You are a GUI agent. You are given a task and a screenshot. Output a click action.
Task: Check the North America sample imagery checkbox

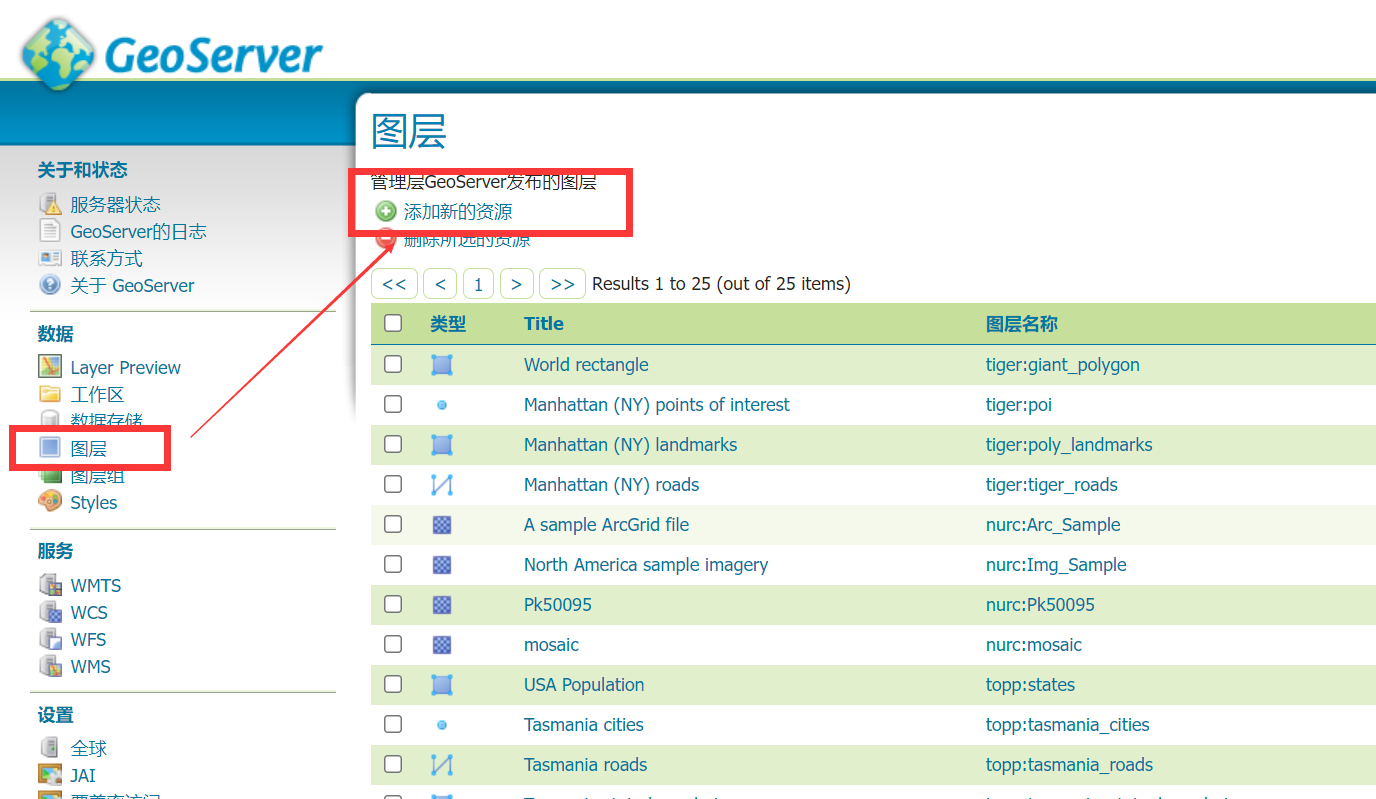click(x=393, y=564)
